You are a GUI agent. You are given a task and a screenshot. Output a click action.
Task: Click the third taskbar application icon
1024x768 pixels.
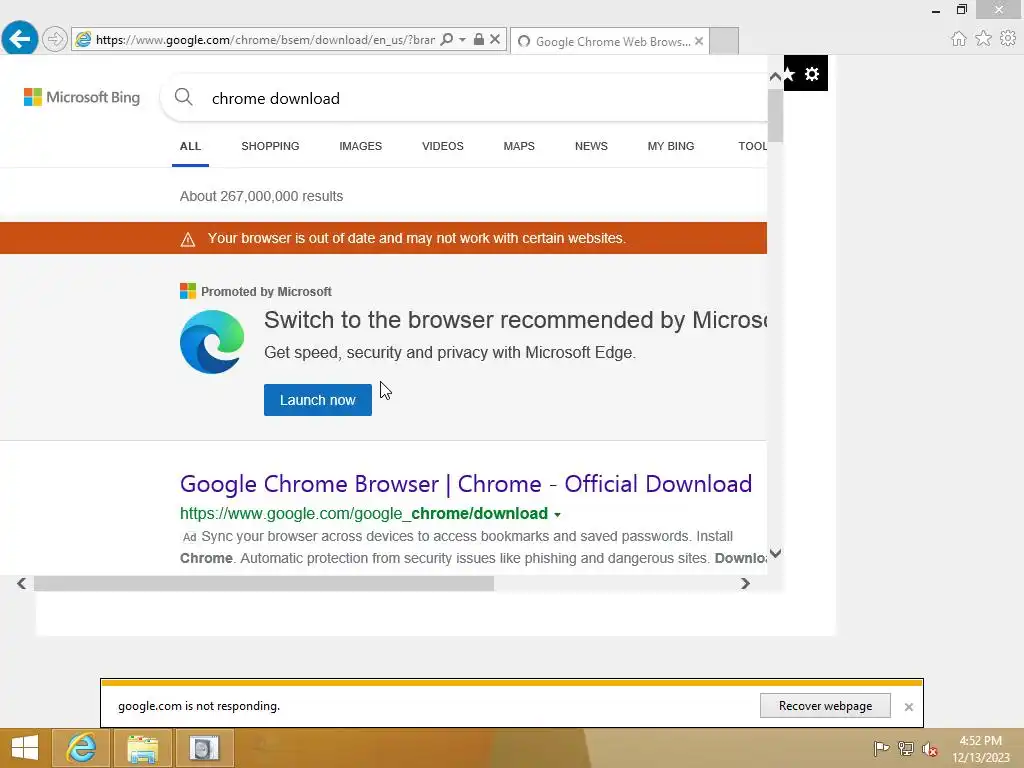[204, 748]
